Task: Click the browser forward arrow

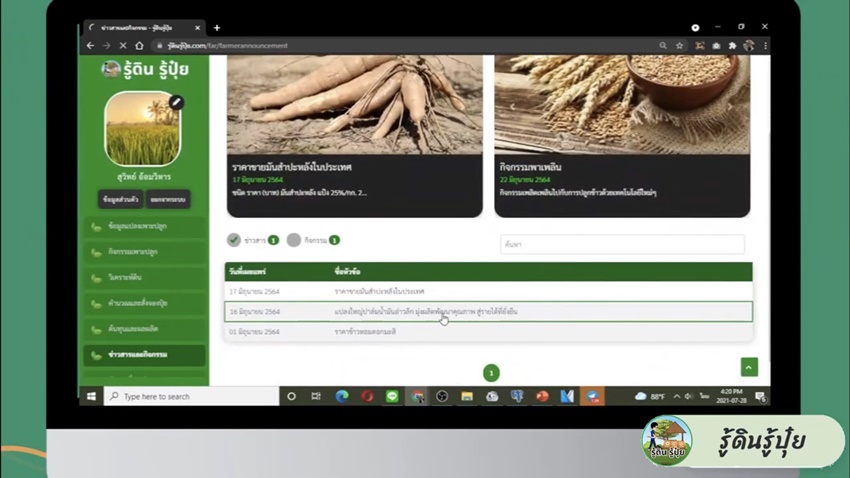Action: pyautogui.click(x=106, y=46)
